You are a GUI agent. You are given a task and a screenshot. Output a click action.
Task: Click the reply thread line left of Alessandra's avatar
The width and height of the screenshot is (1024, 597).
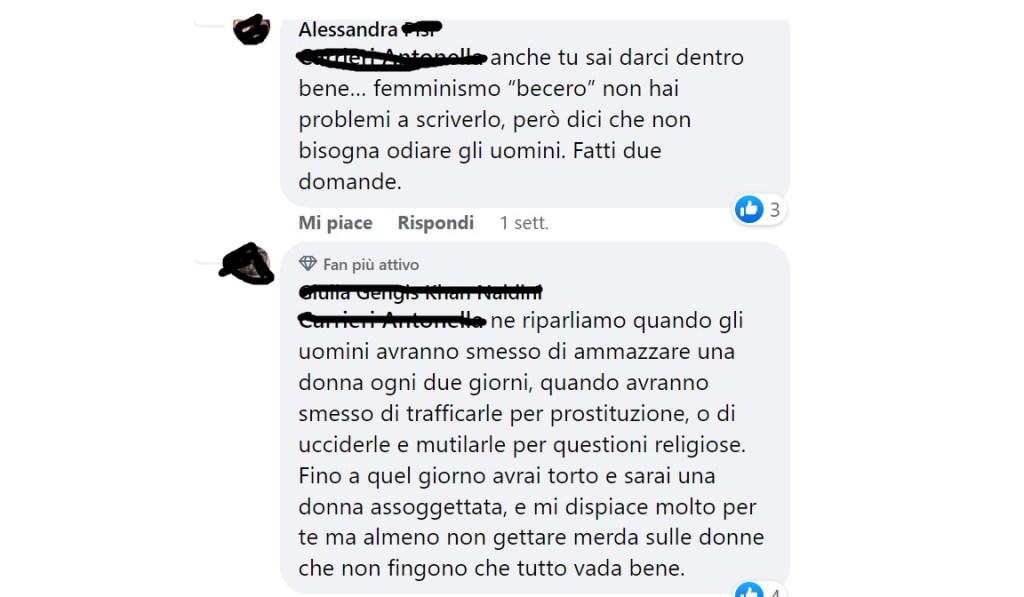click(209, 25)
